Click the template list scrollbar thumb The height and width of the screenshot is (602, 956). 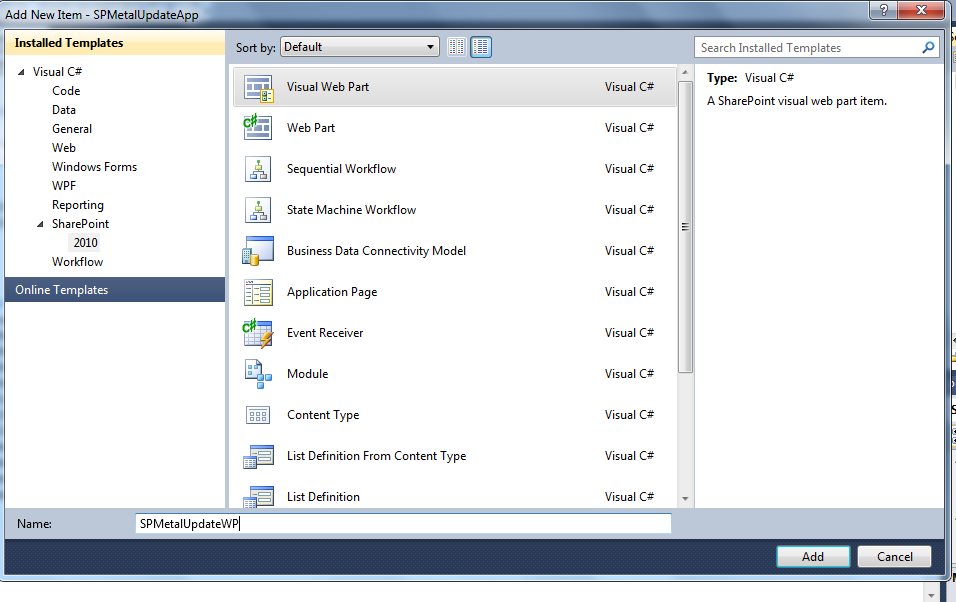[685, 227]
